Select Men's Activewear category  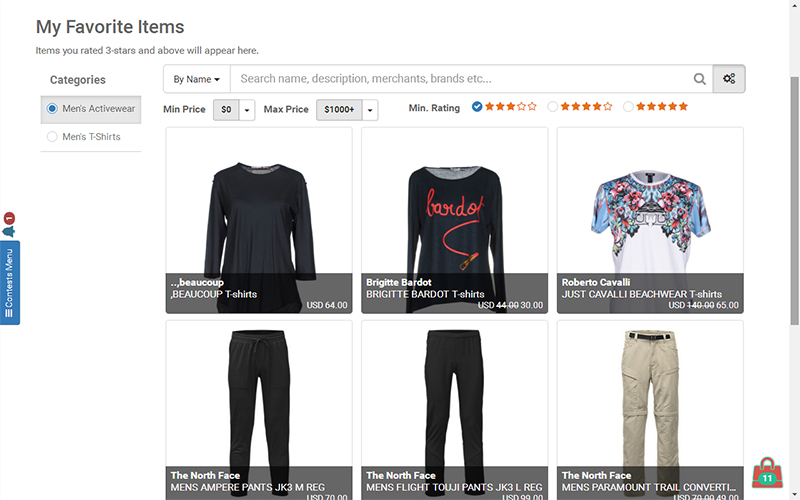point(91,109)
